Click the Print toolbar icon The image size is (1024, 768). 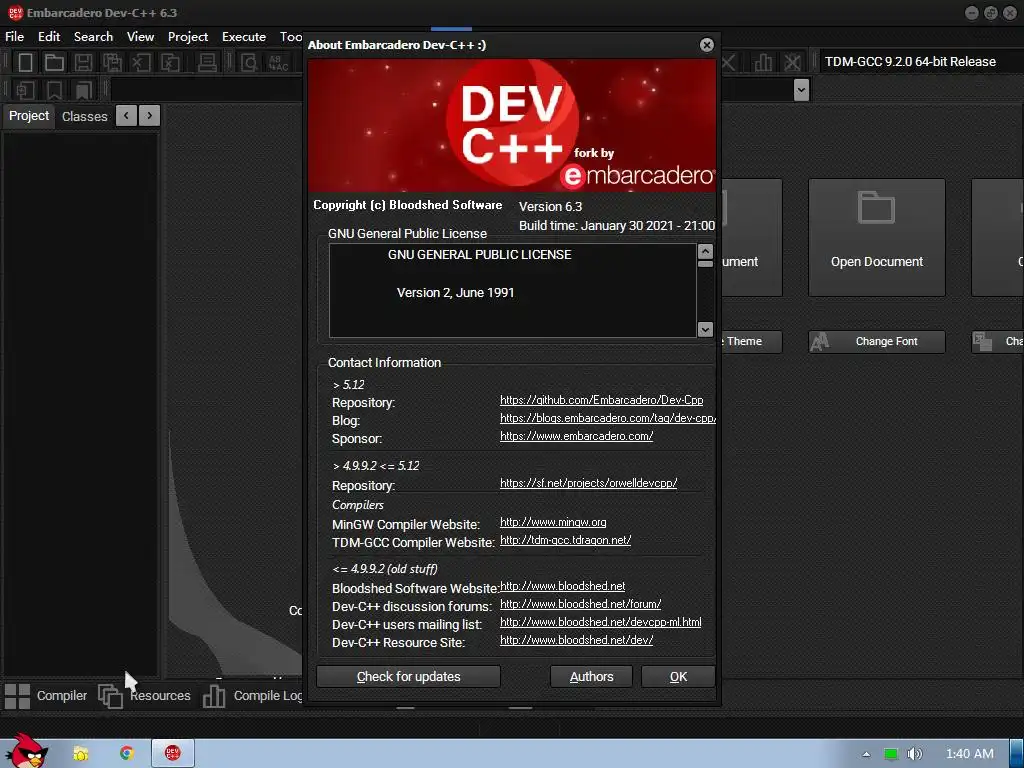(207, 63)
